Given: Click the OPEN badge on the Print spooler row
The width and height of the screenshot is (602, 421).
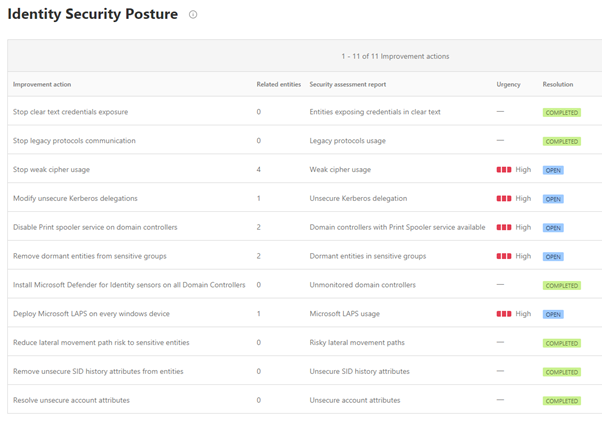Looking at the screenshot, I should [553, 228].
